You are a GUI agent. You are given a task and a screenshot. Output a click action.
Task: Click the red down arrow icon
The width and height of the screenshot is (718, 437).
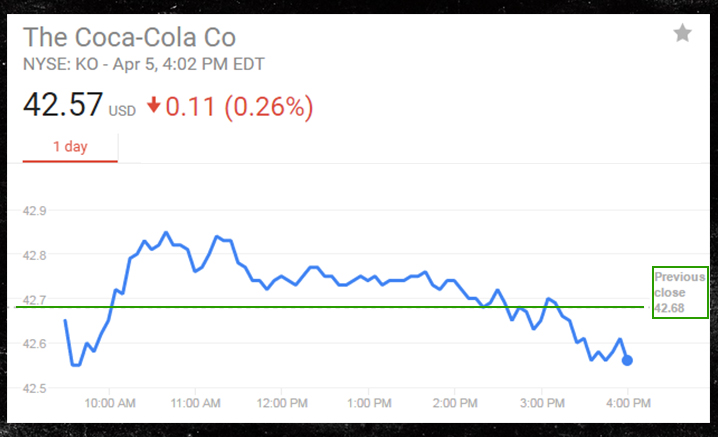pos(153,105)
